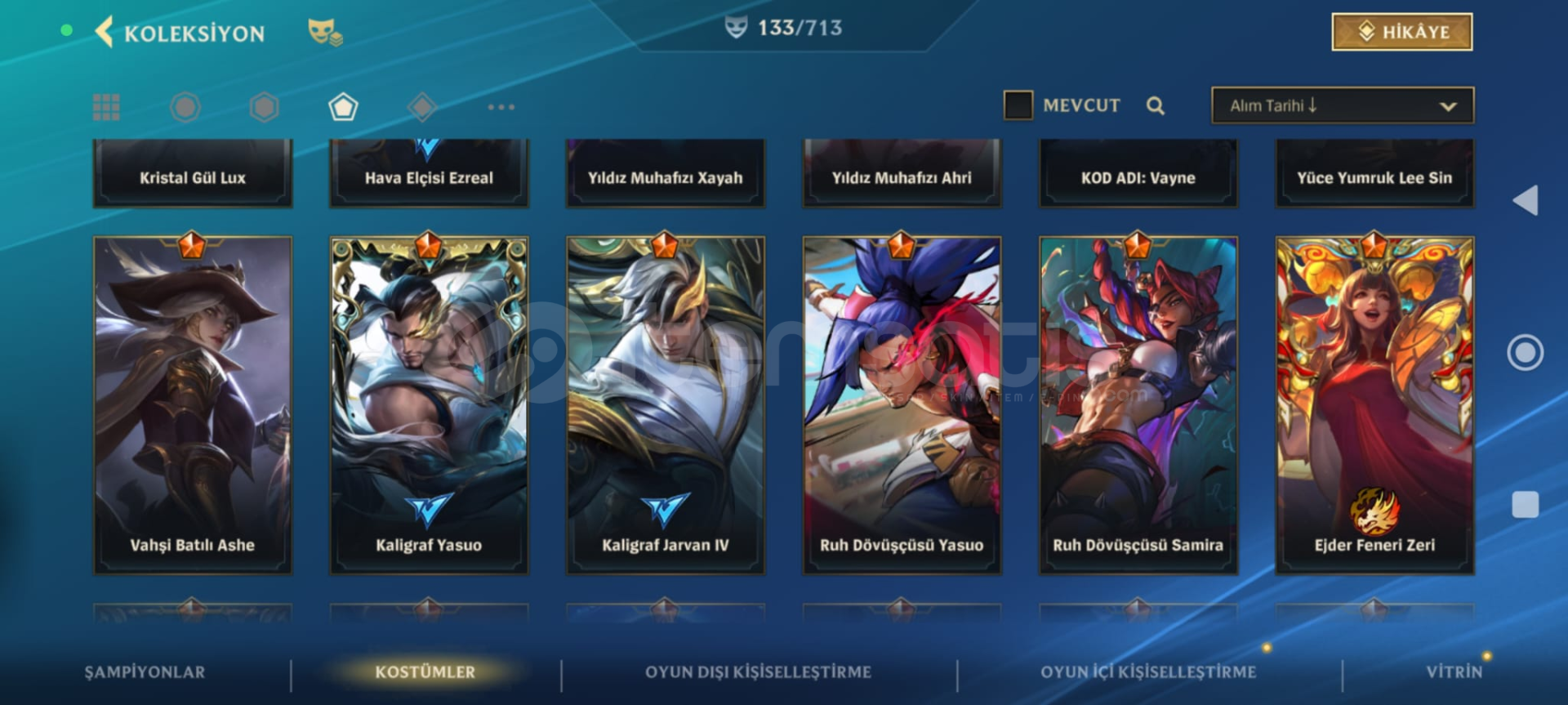
Task: Select the hexagon rarity filter icon
Action: 264,107
